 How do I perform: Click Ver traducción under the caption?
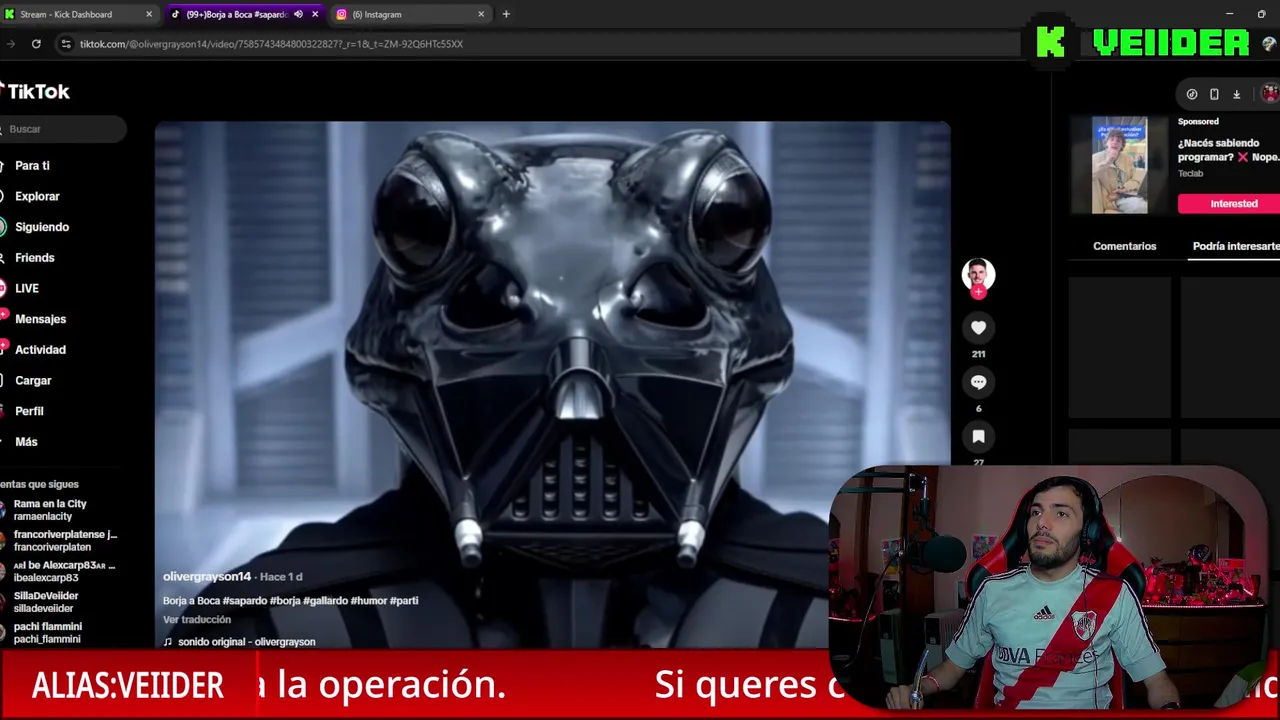pyautogui.click(x=197, y=620)
